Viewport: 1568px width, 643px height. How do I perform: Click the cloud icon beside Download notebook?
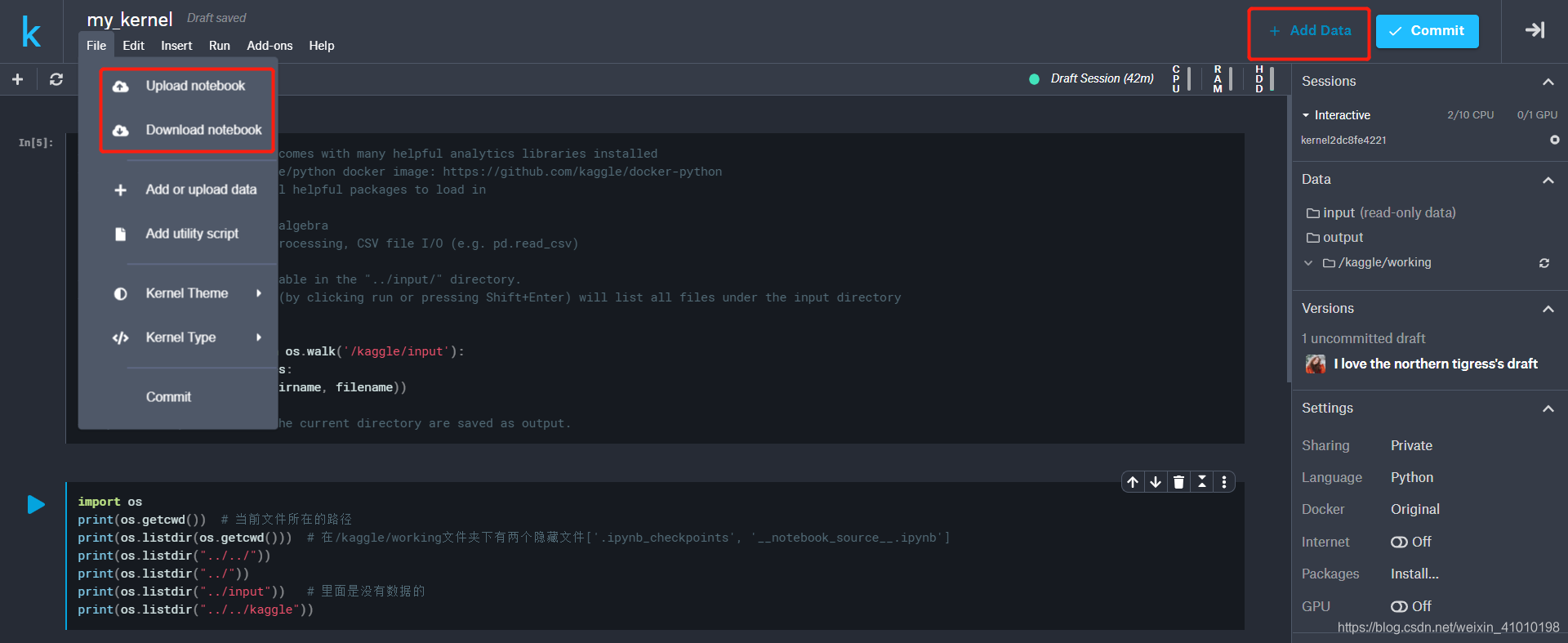point(121,131)
